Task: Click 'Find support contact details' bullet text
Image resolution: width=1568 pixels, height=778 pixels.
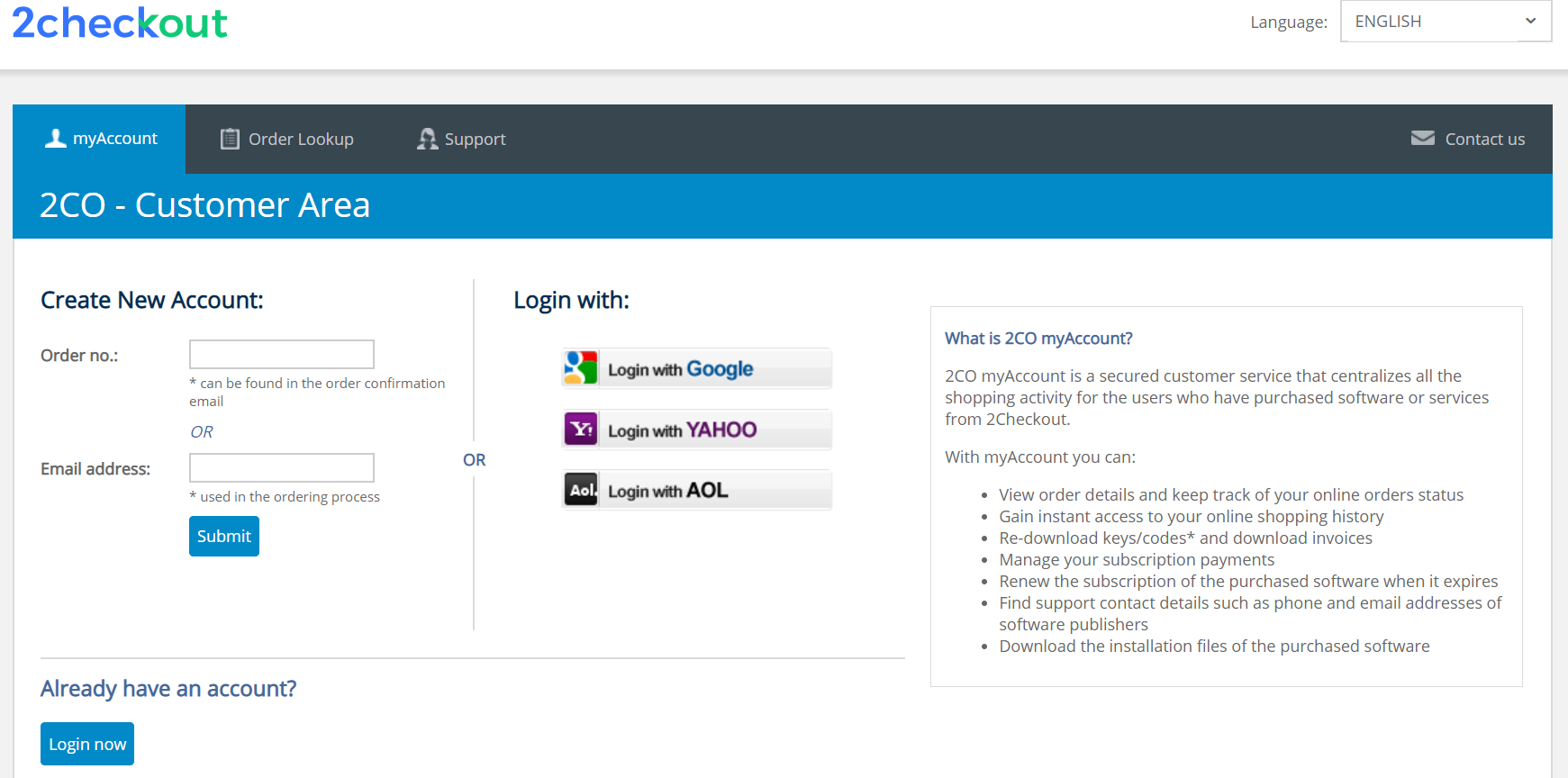Action: pyautogui.click(x=1250, y=613)
